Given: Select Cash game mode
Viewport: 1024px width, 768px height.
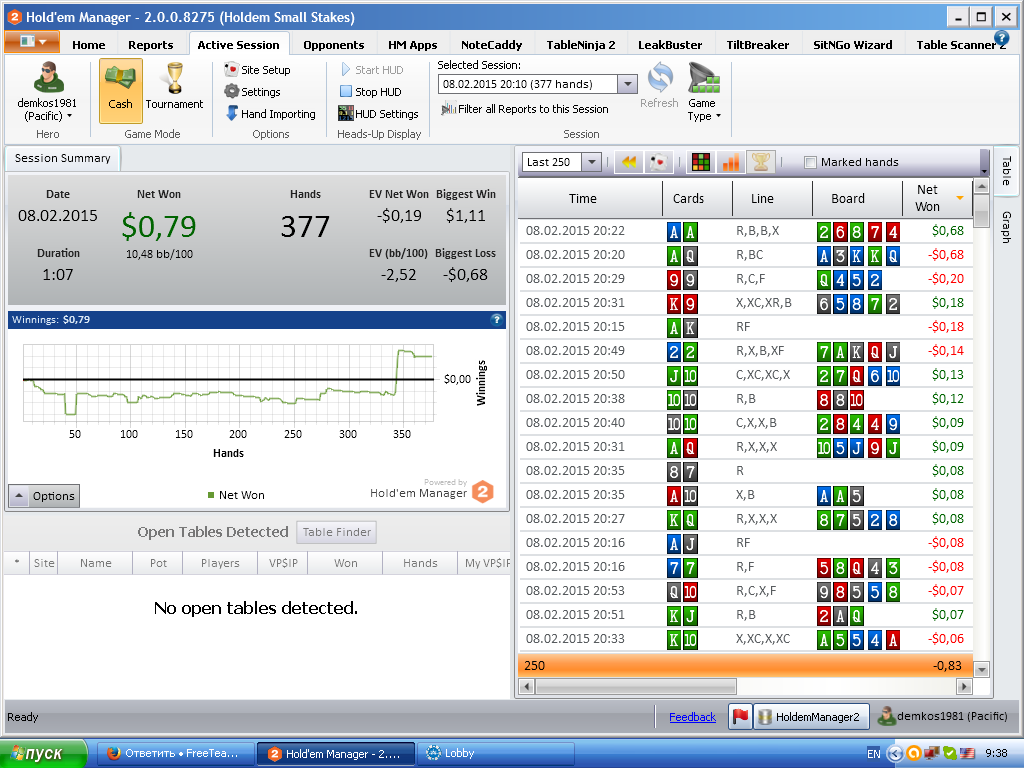Looking at the screenshot, I should click(120, 91).
